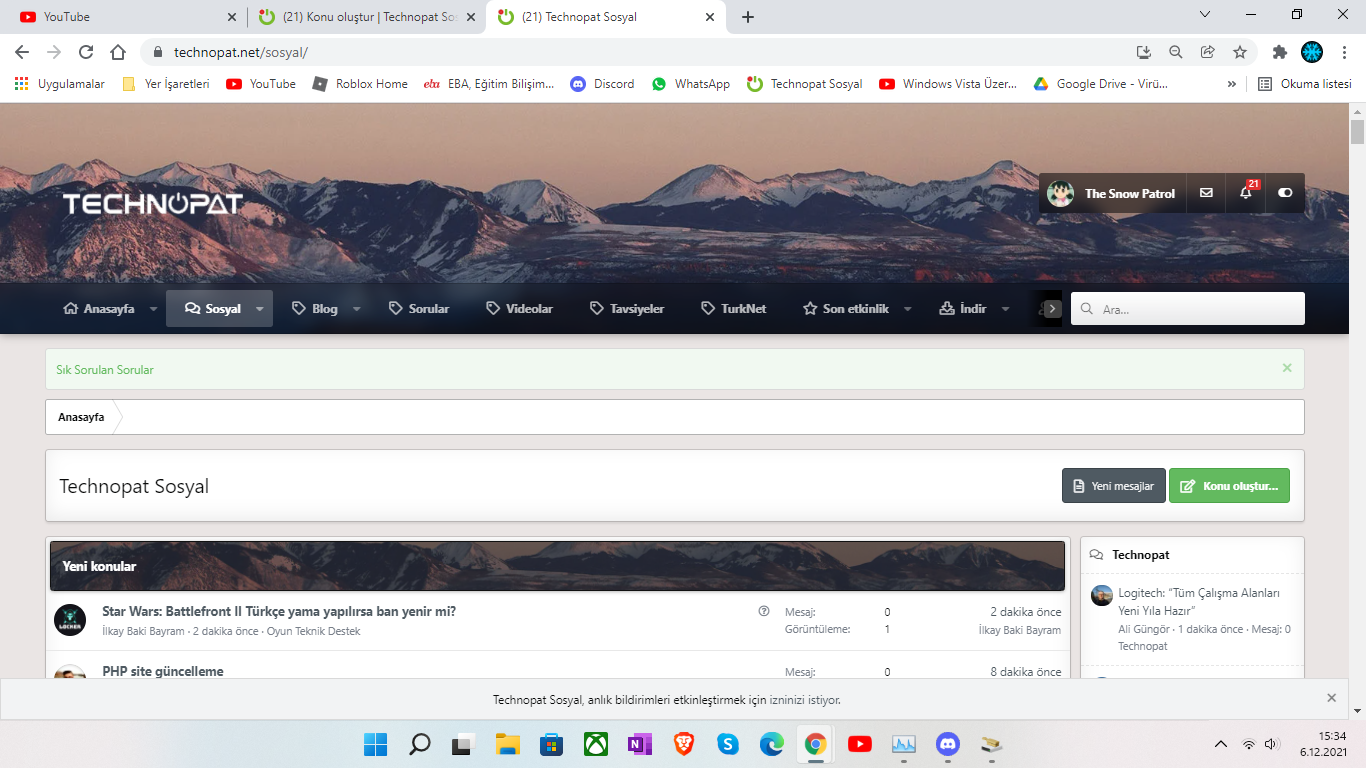Go to the Anasayfa navigation item
Screen dimensions: 1366x768
point(98,309)
